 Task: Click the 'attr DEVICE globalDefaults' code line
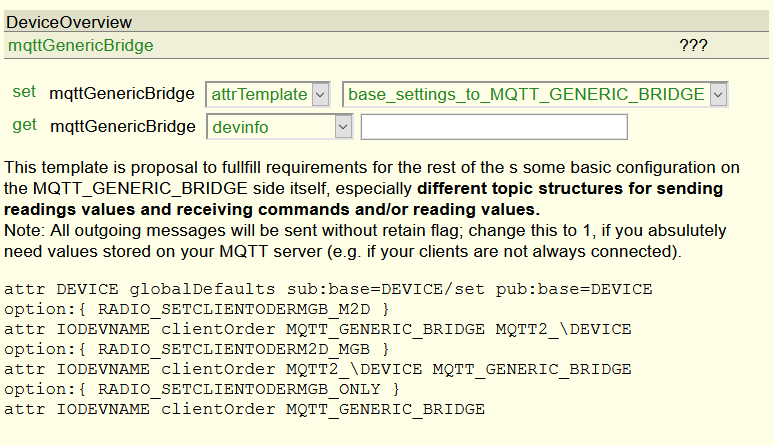coord(328,289)
